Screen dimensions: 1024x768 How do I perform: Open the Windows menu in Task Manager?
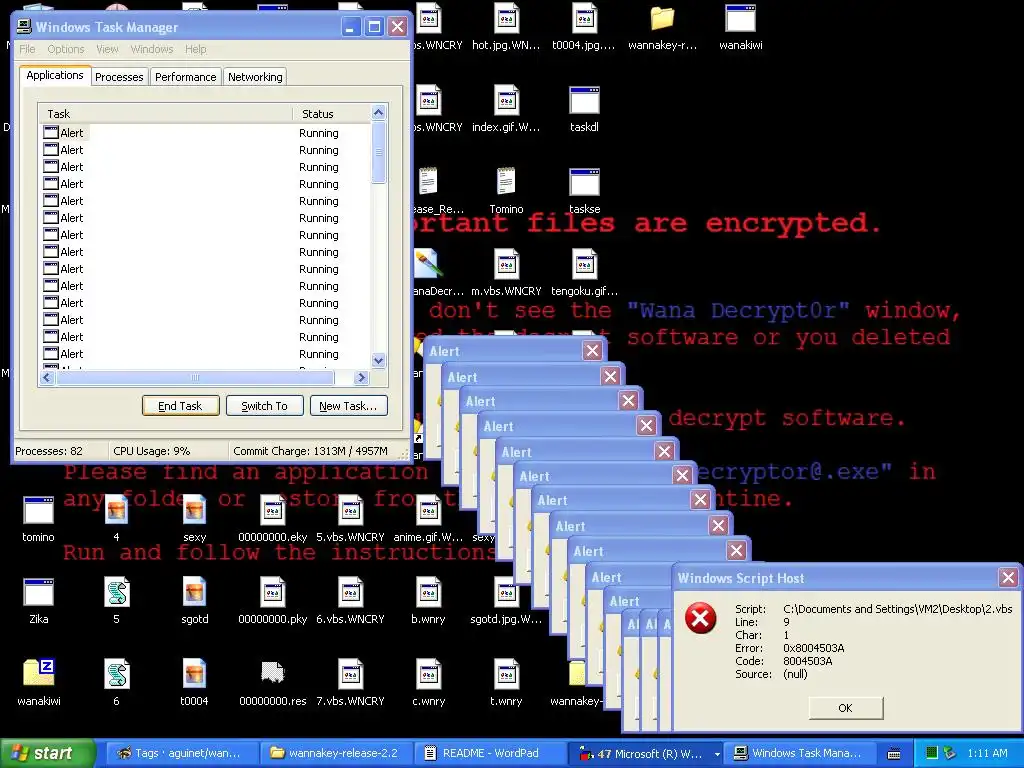tap(152, 49)
